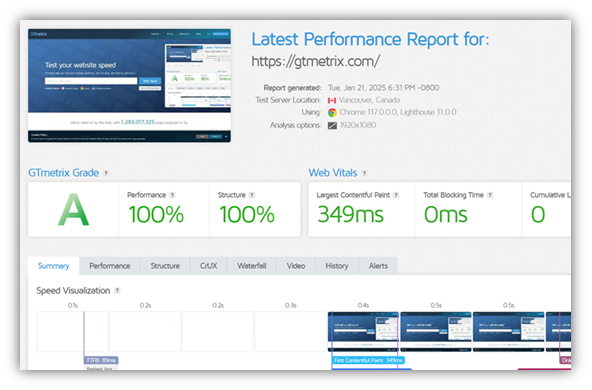The height and width of the screenshot is (390, 592).
Task: Click the Canada flag icon
Action: coord(332,100)
